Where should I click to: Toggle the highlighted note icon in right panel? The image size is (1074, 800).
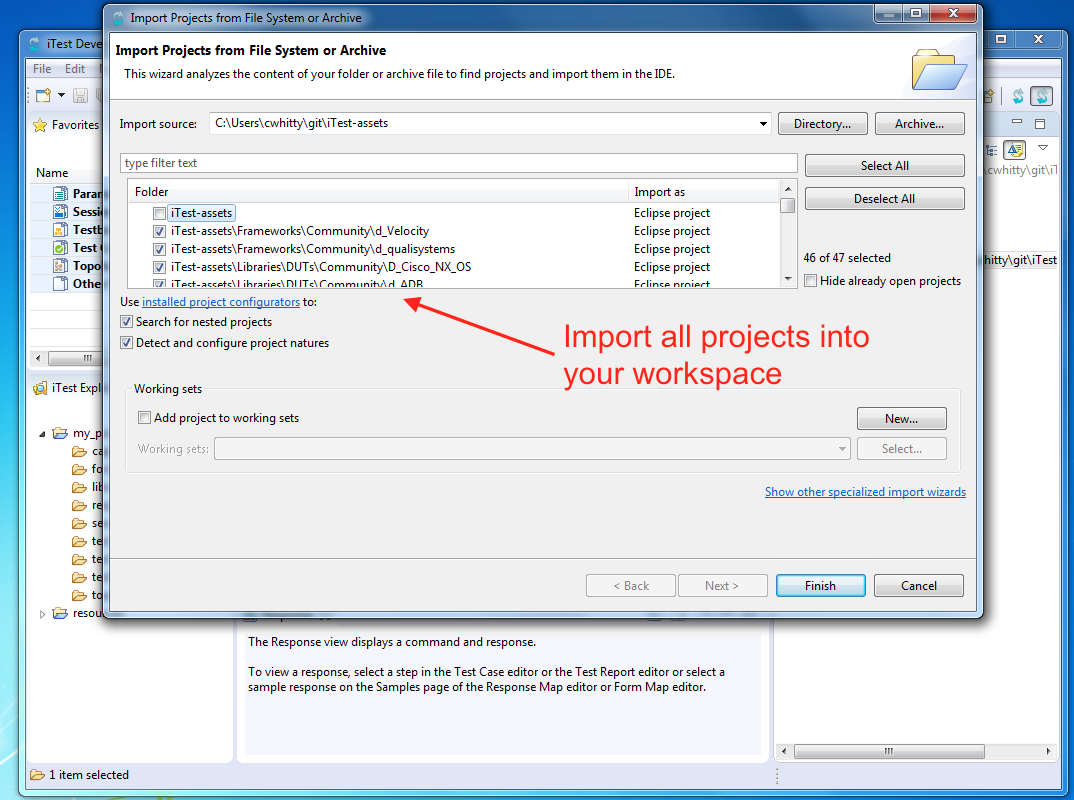1014,149
